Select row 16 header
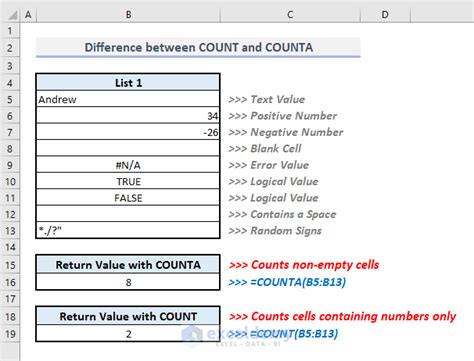Viewport: 474px width, 361px height. tap(10, 283)
